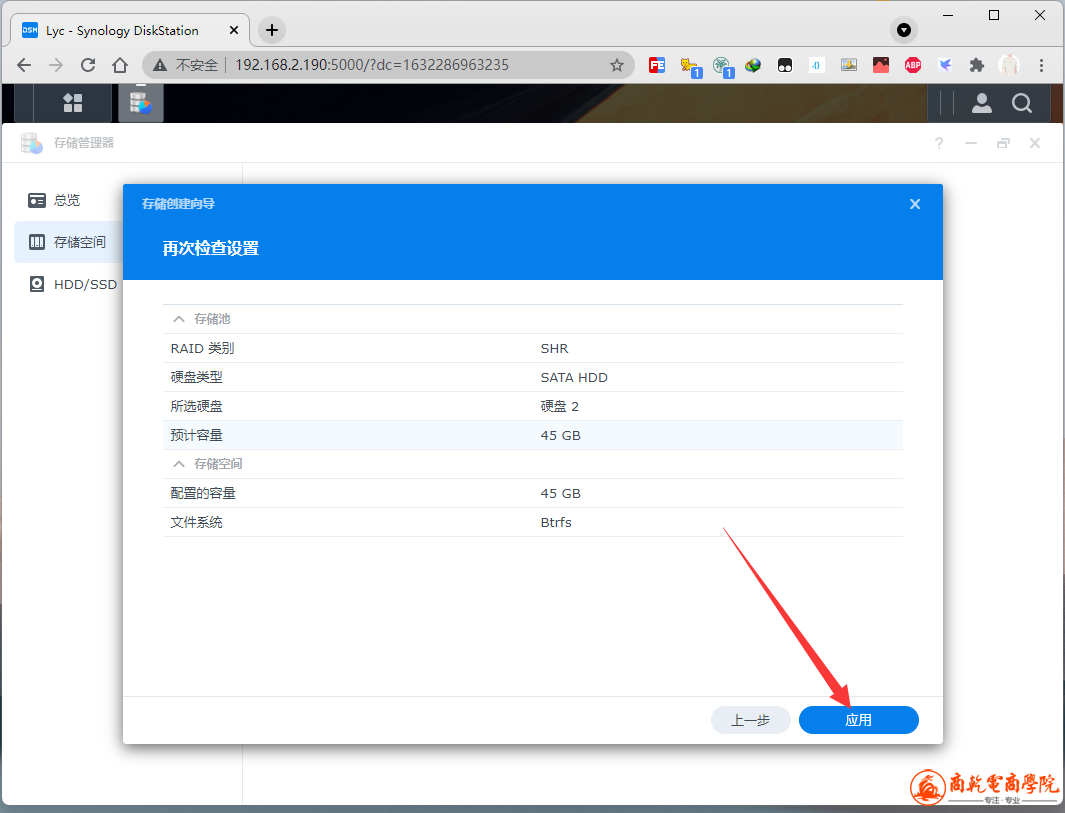Click the Apply (应用) button
This screenshot has height=813, width=1065.
(x=859, y=720)
